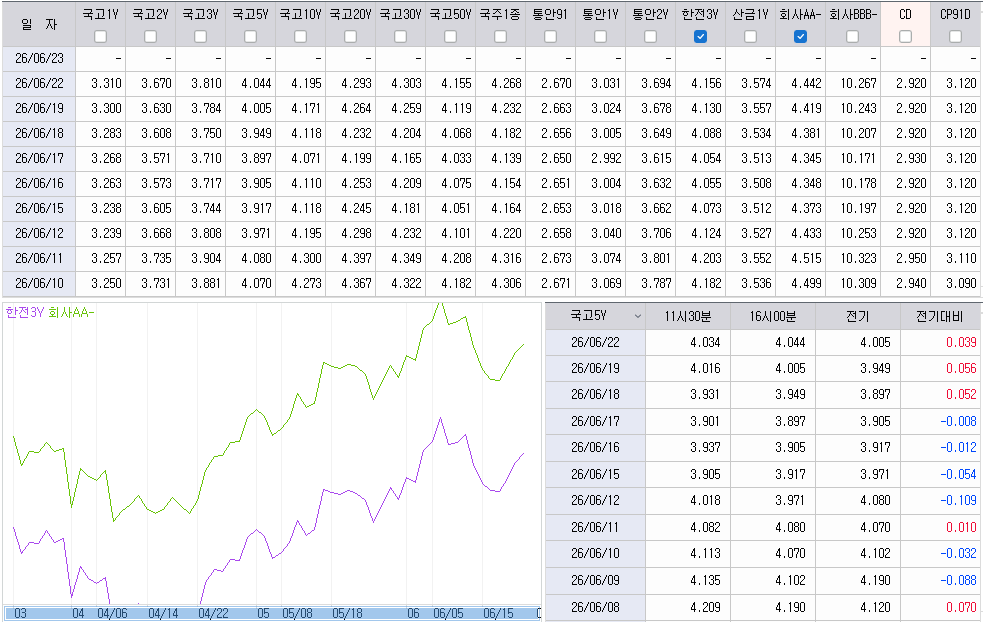
Task: Click the 일 자 column header
Action: tap(39, 24)
